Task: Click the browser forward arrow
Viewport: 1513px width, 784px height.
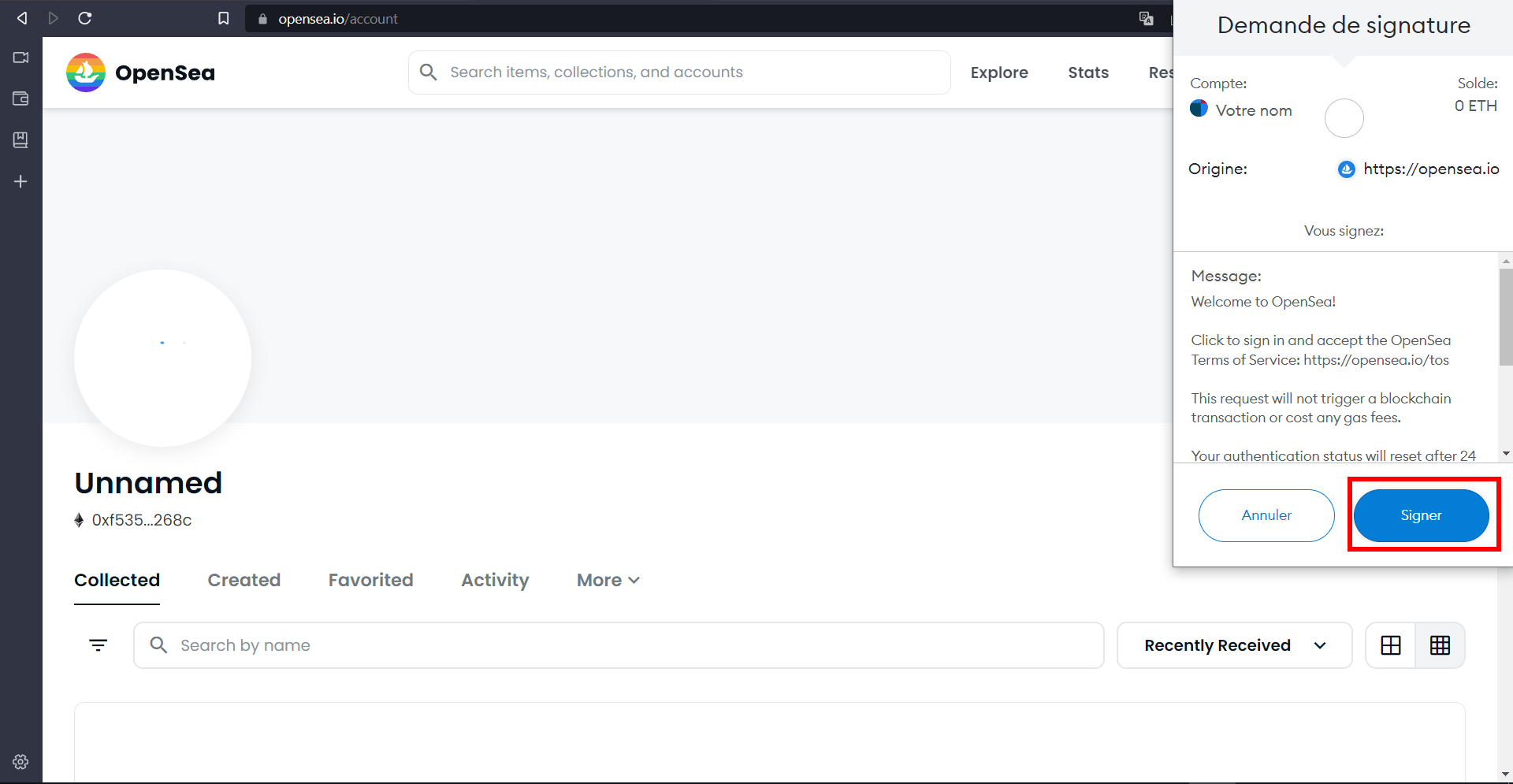Action: [x=54, y=18]
